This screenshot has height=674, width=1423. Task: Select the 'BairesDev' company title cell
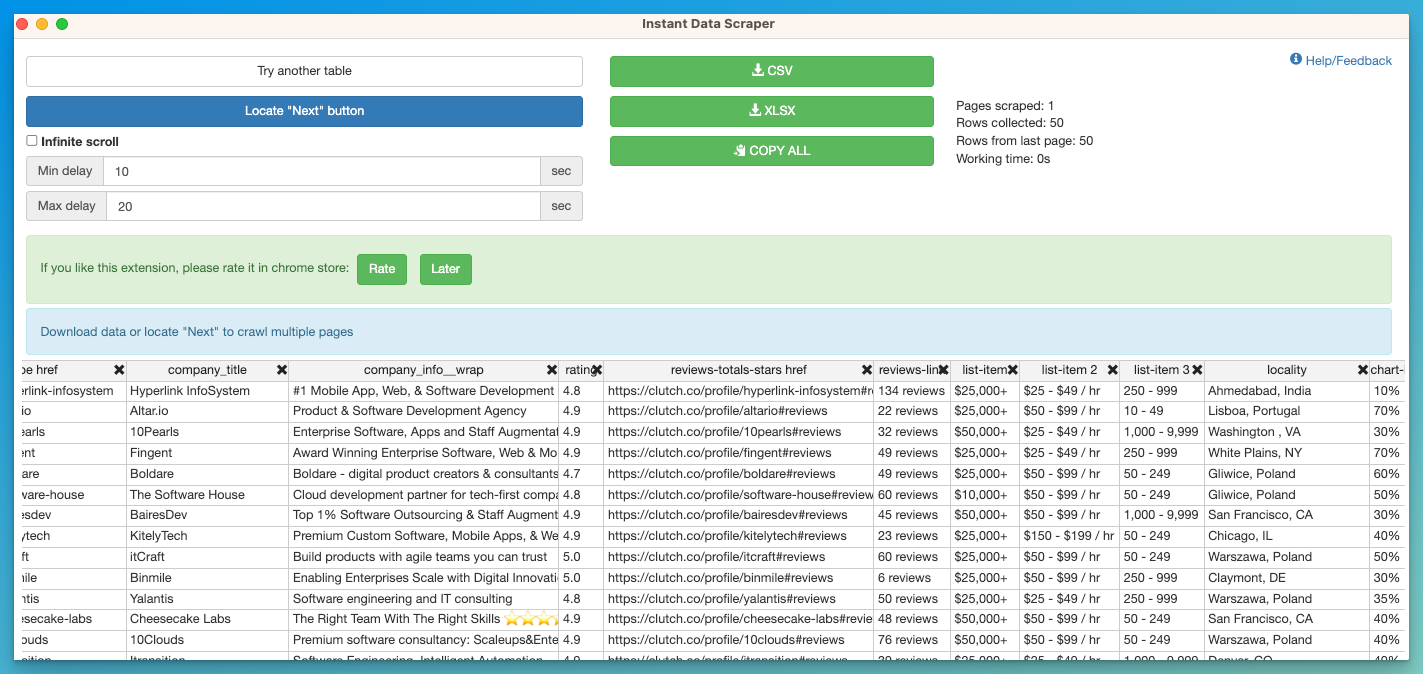click(x=207, y=515)
